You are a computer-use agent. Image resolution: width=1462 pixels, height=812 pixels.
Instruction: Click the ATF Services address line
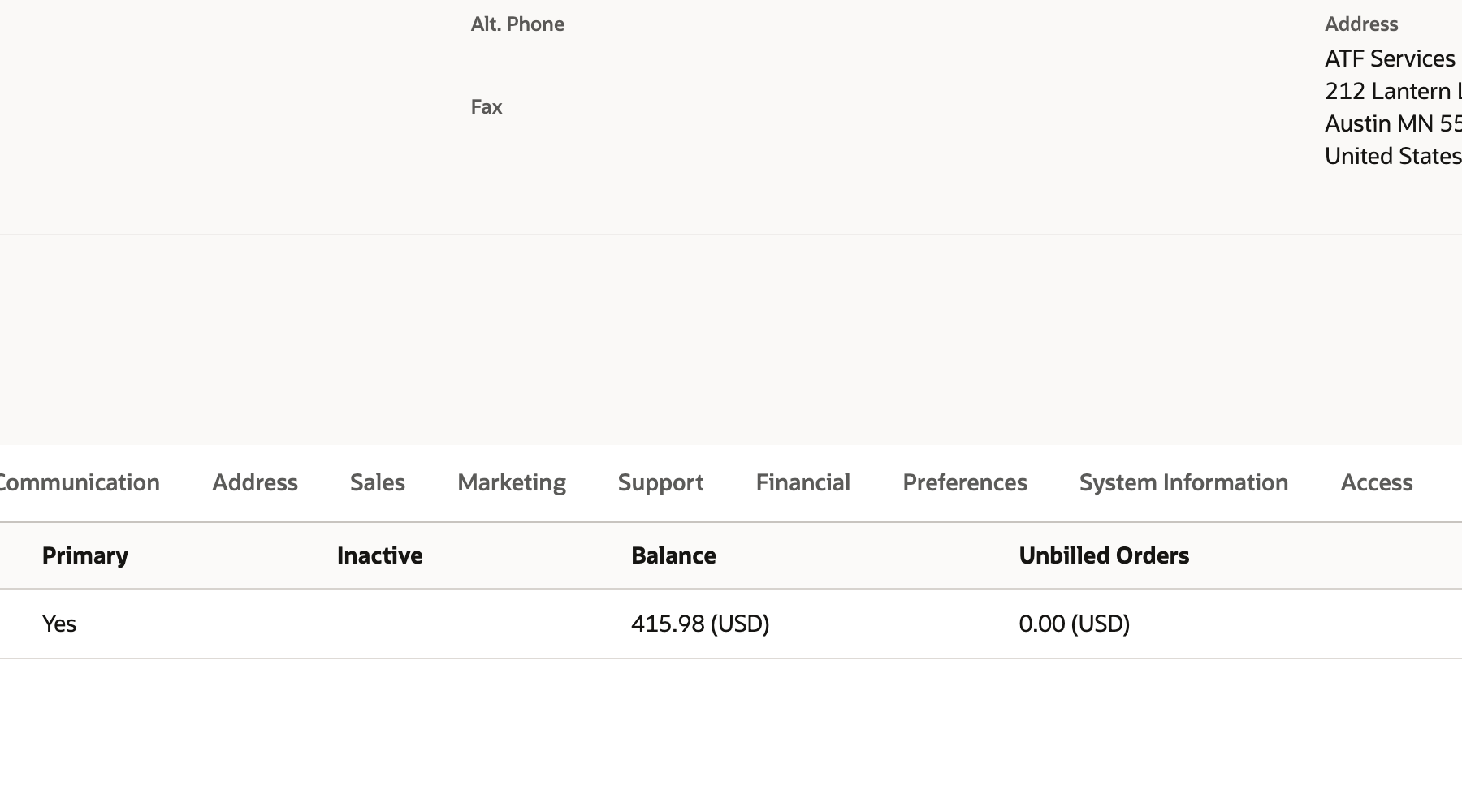[1390, 58]
